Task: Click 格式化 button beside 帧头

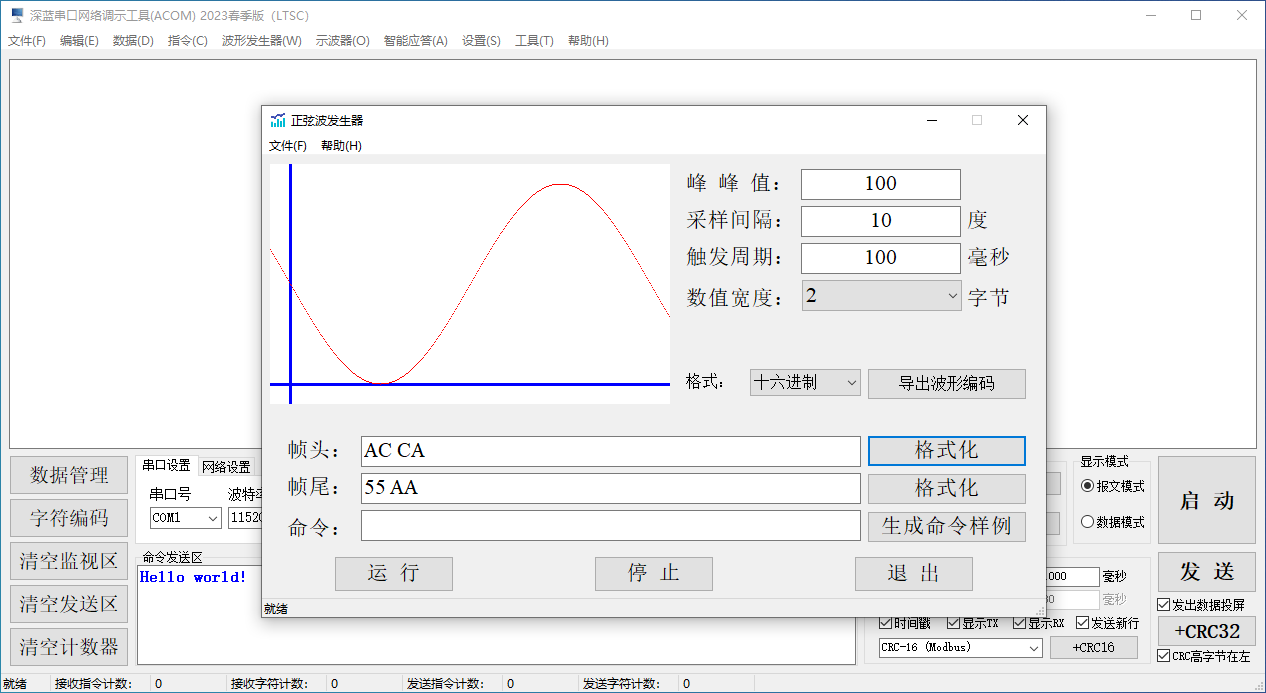Action: pyautogui.click(x=947, y=451)
